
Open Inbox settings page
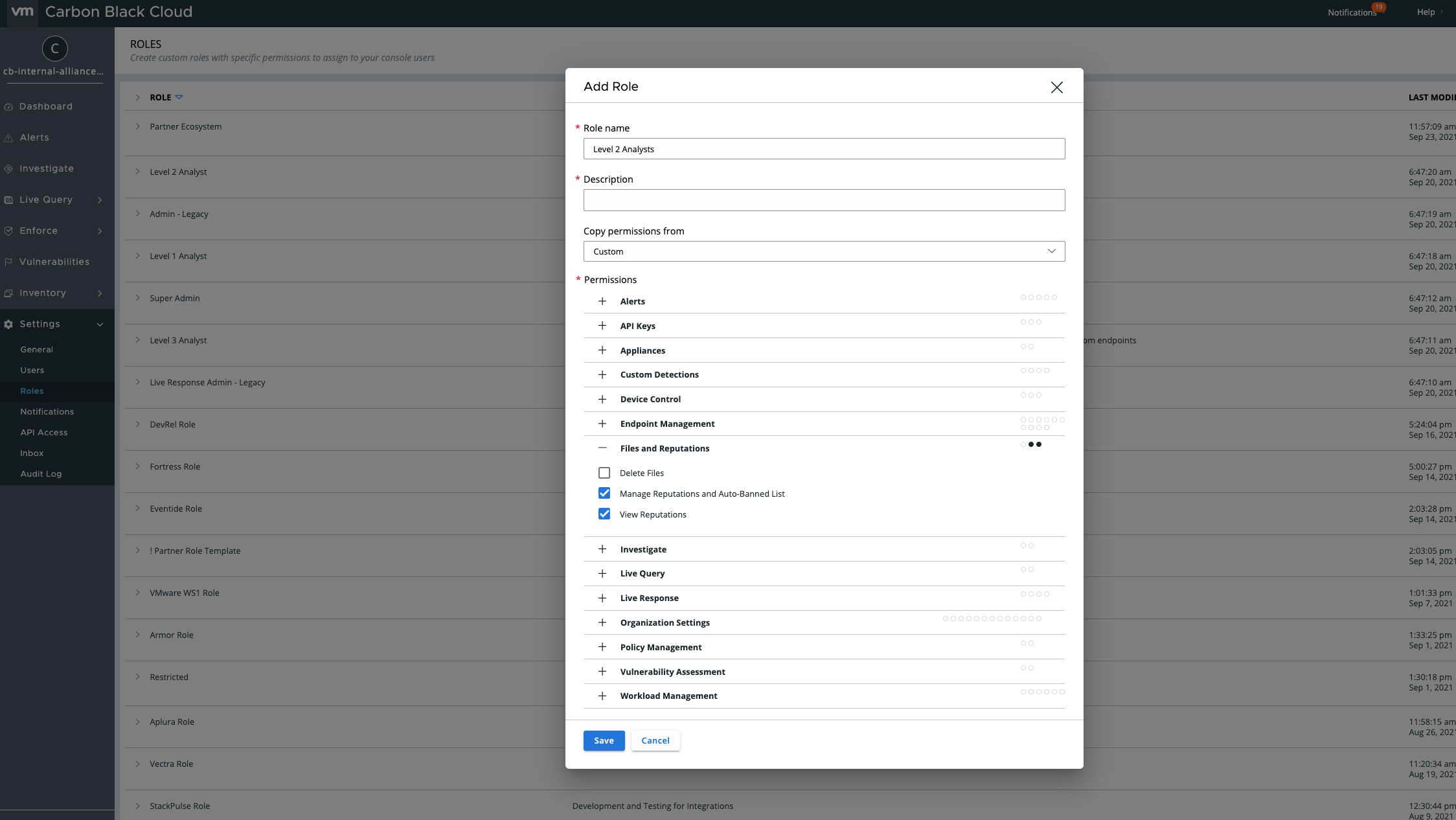32,453
